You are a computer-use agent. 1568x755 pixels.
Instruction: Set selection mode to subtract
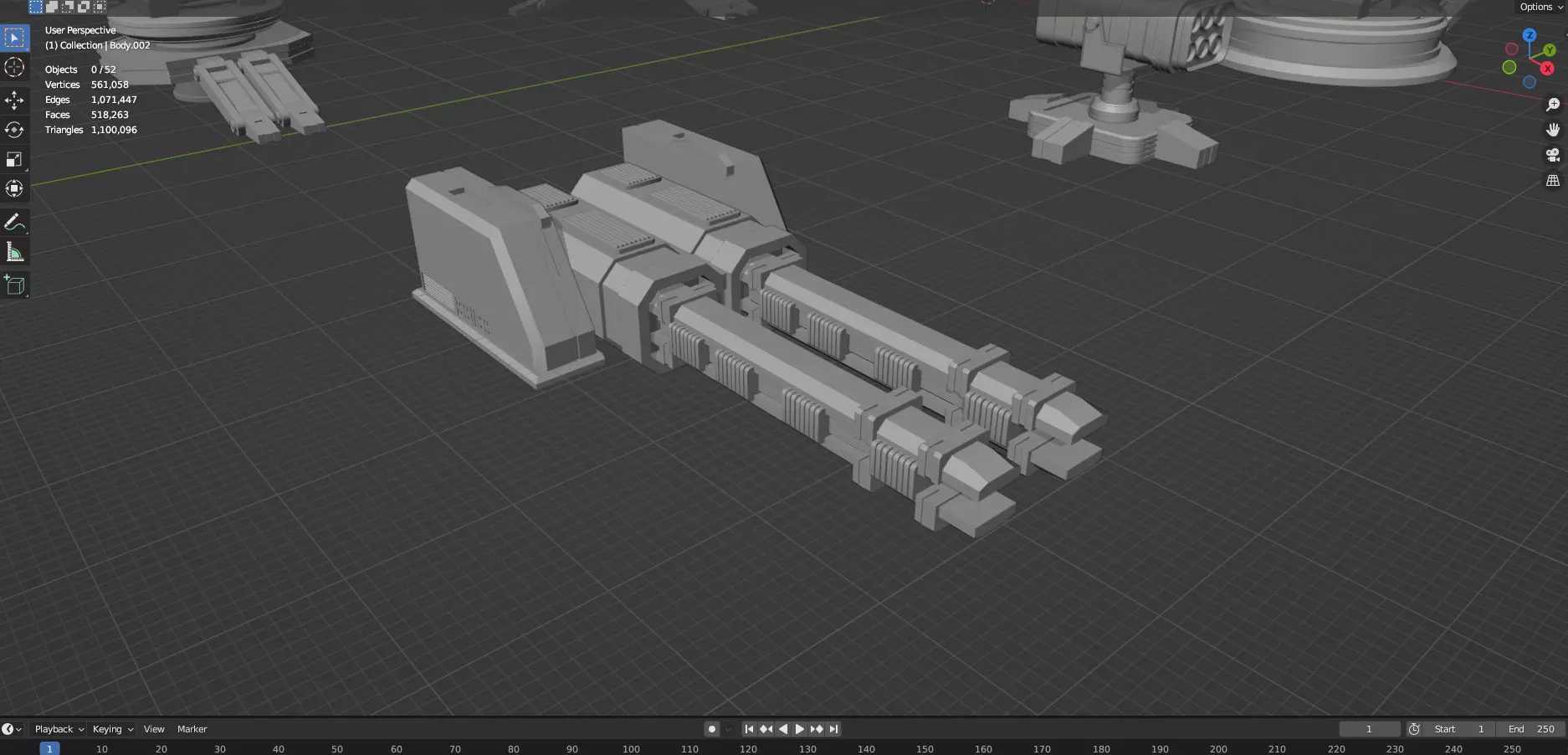tap(68, 7)
